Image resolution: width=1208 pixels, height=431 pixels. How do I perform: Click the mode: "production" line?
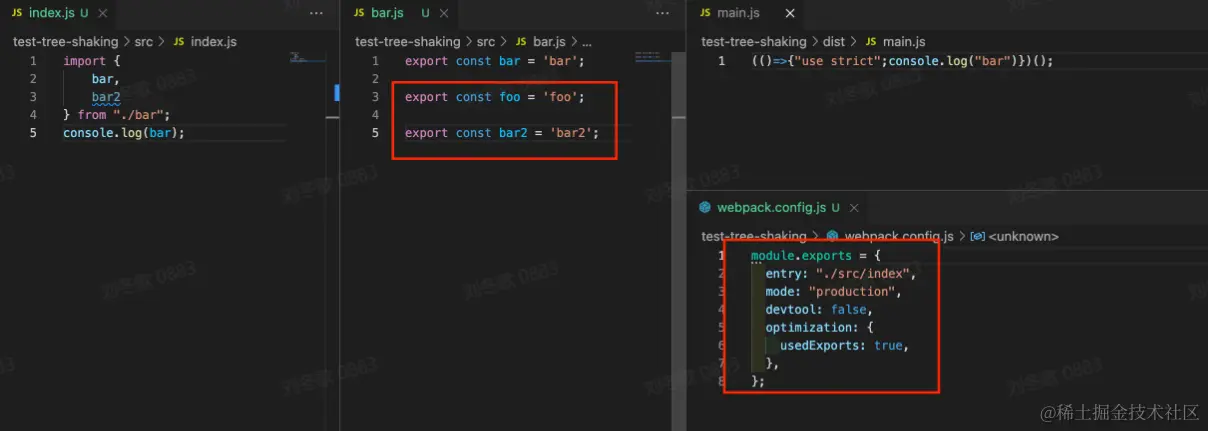(834, 292)
